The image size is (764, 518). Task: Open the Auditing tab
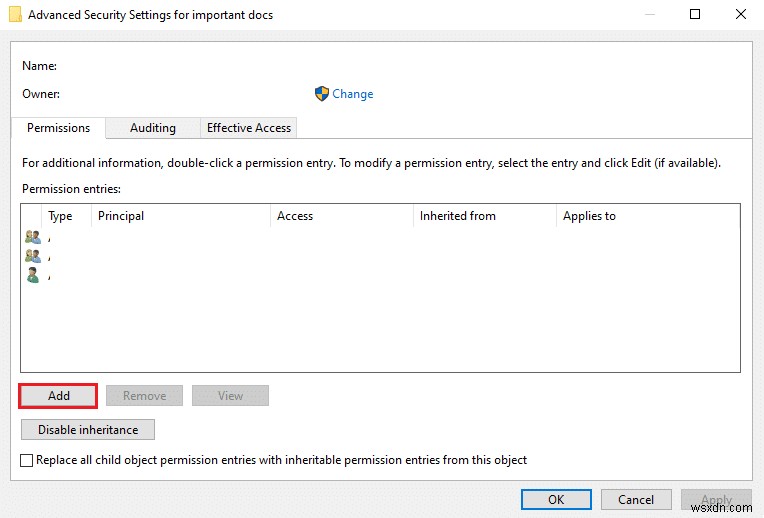pos(152,128)
